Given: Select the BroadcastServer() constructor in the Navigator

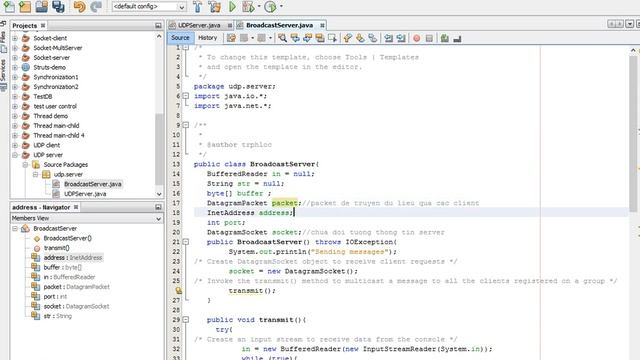Looking at the screenshot, I should click(67, 238).
